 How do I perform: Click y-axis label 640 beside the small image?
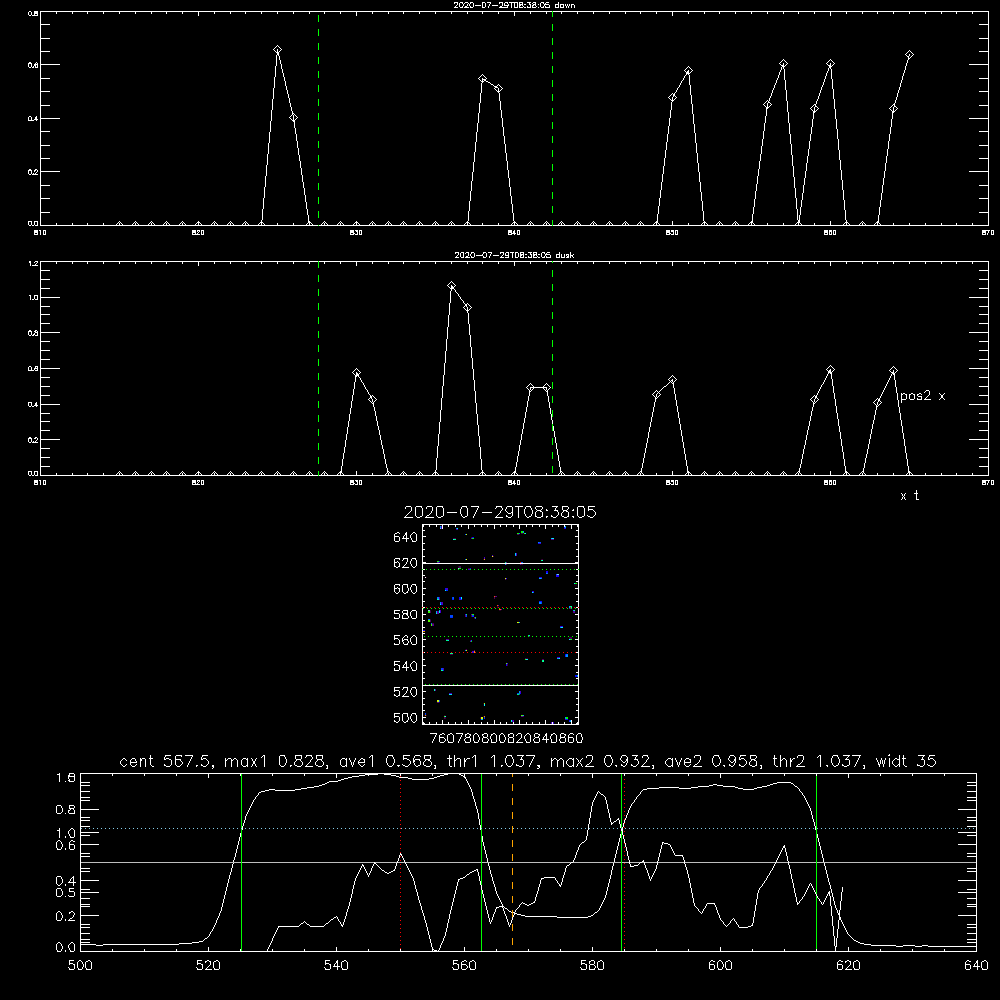pyautogui.click(x=406, y=538)
